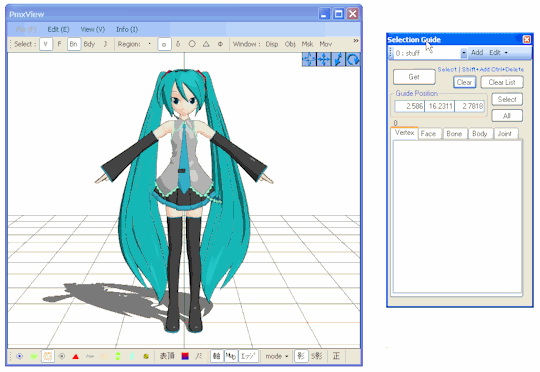Select the circle region selection shape

tap(192, 44)
